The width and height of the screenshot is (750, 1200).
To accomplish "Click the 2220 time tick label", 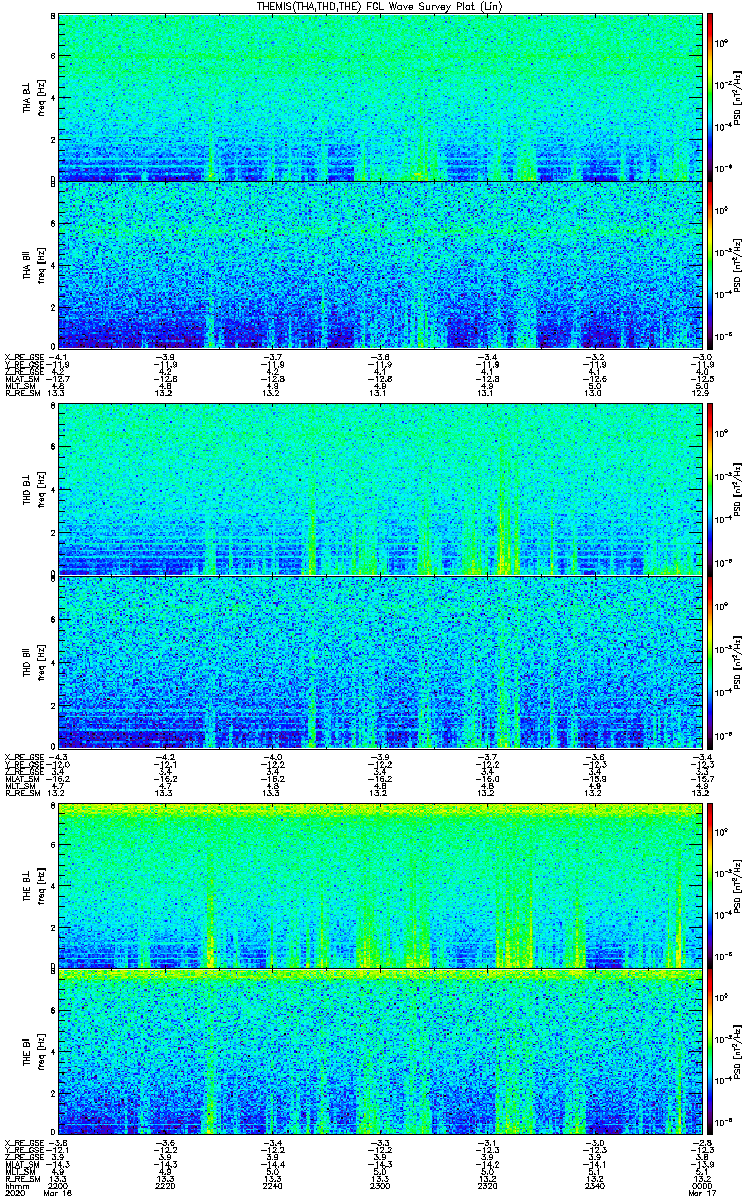I will [165, 1186].
